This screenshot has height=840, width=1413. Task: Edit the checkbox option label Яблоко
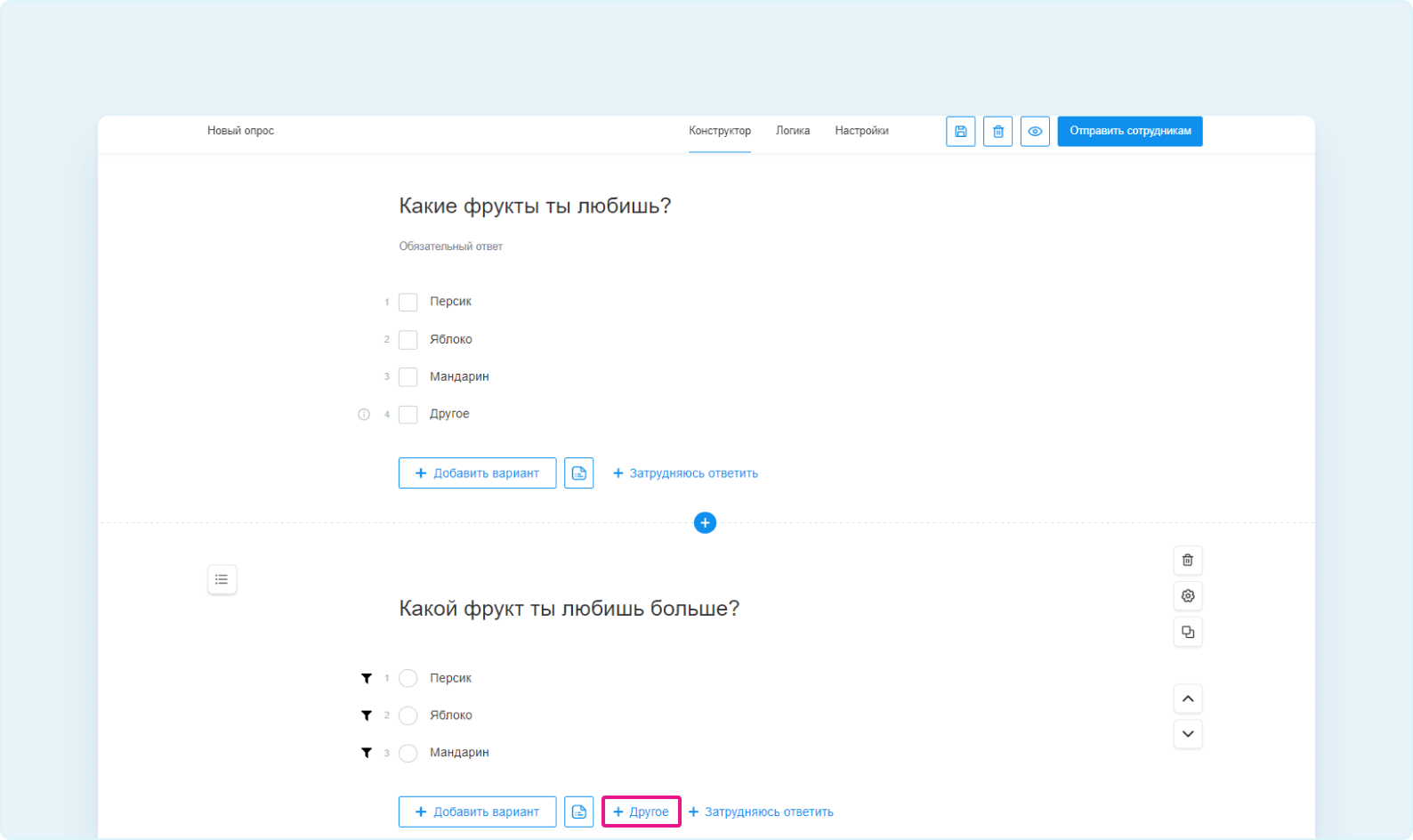coord(451,339)
